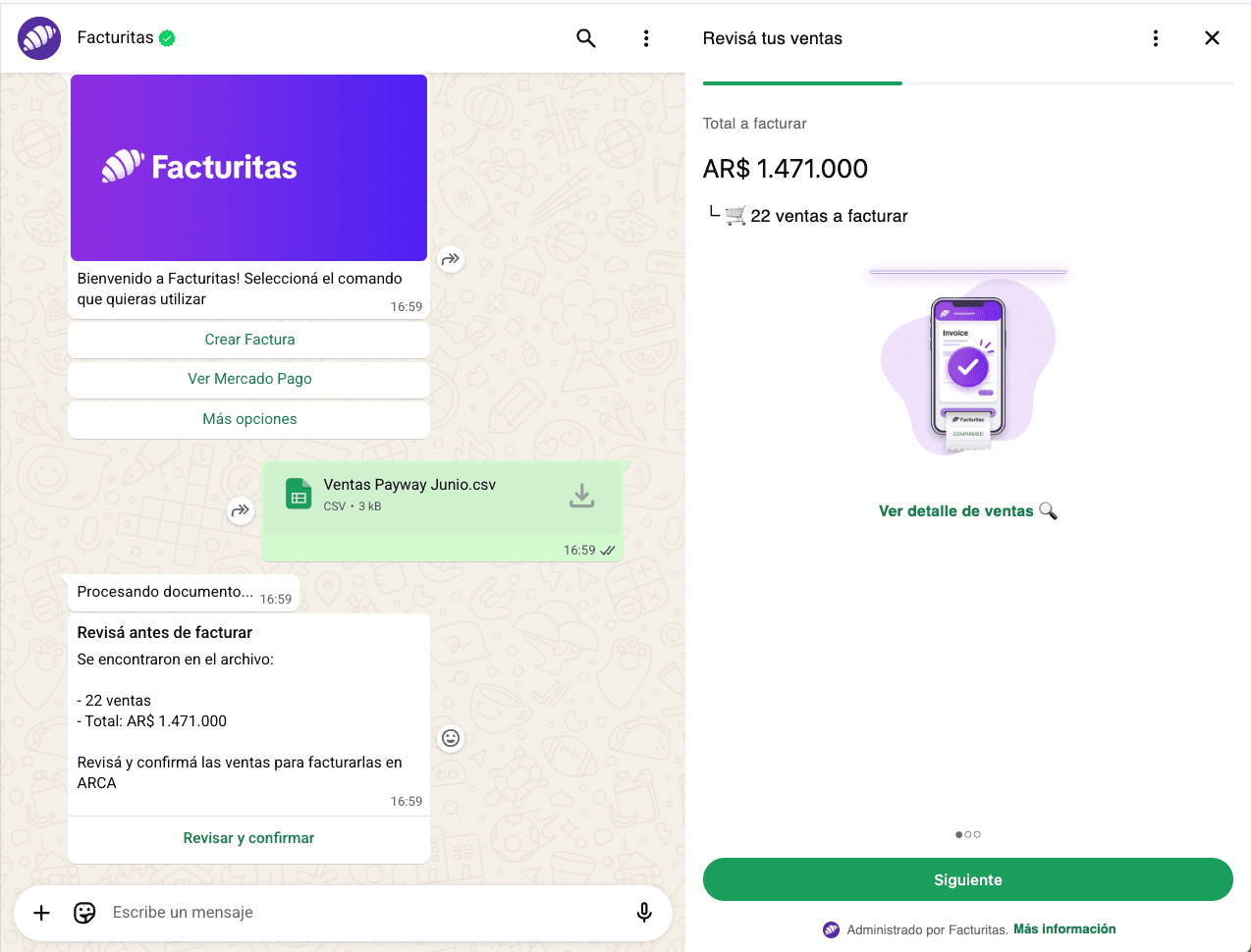1251x952 pixels.
Task: Close the Revisá tus ventas panel
Action: coord(1212,38)
